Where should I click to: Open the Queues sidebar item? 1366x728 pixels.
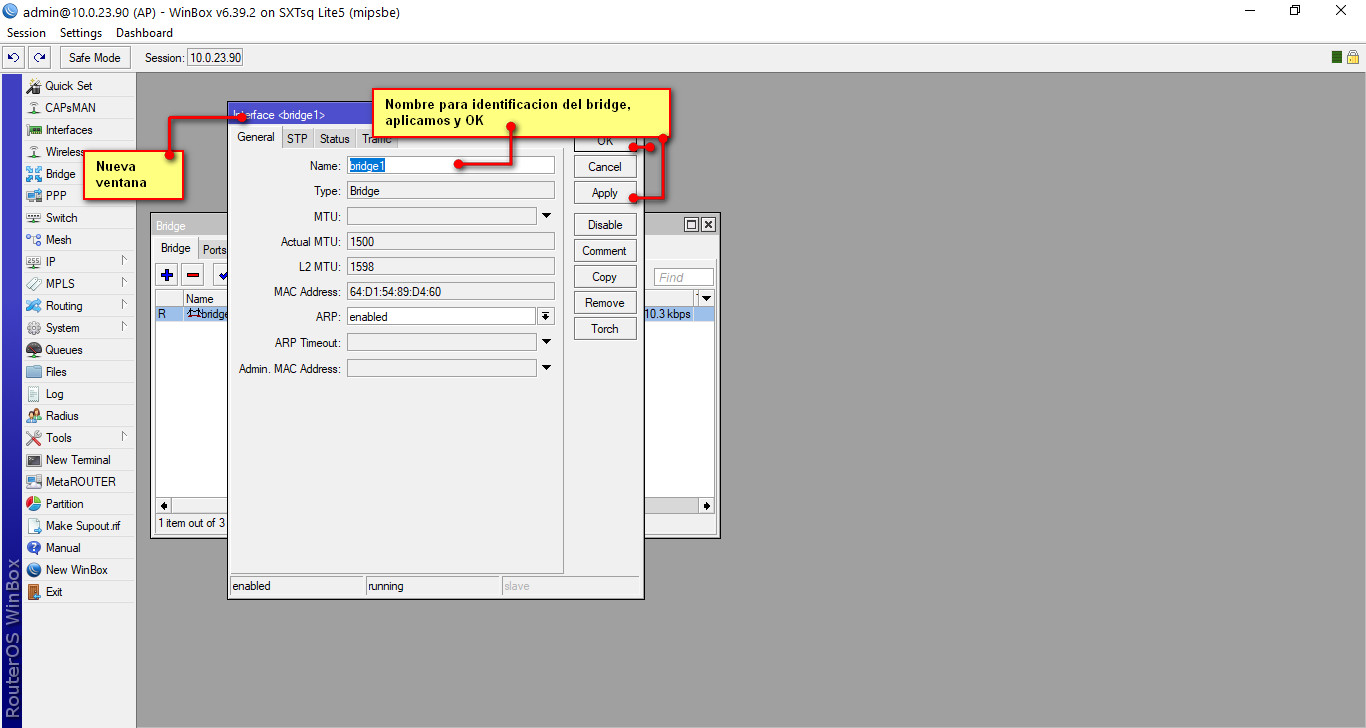click(63, 350)
